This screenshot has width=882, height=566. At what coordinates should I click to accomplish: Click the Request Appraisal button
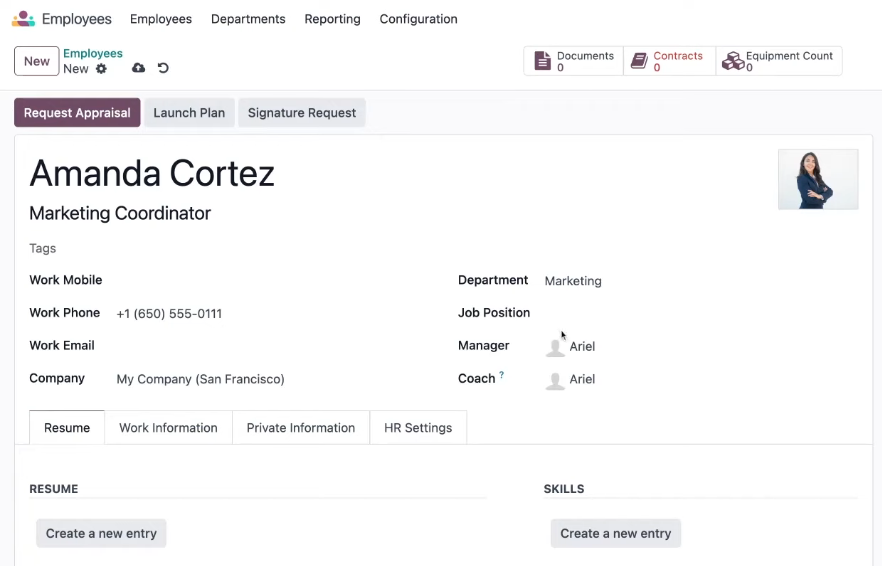77,113
